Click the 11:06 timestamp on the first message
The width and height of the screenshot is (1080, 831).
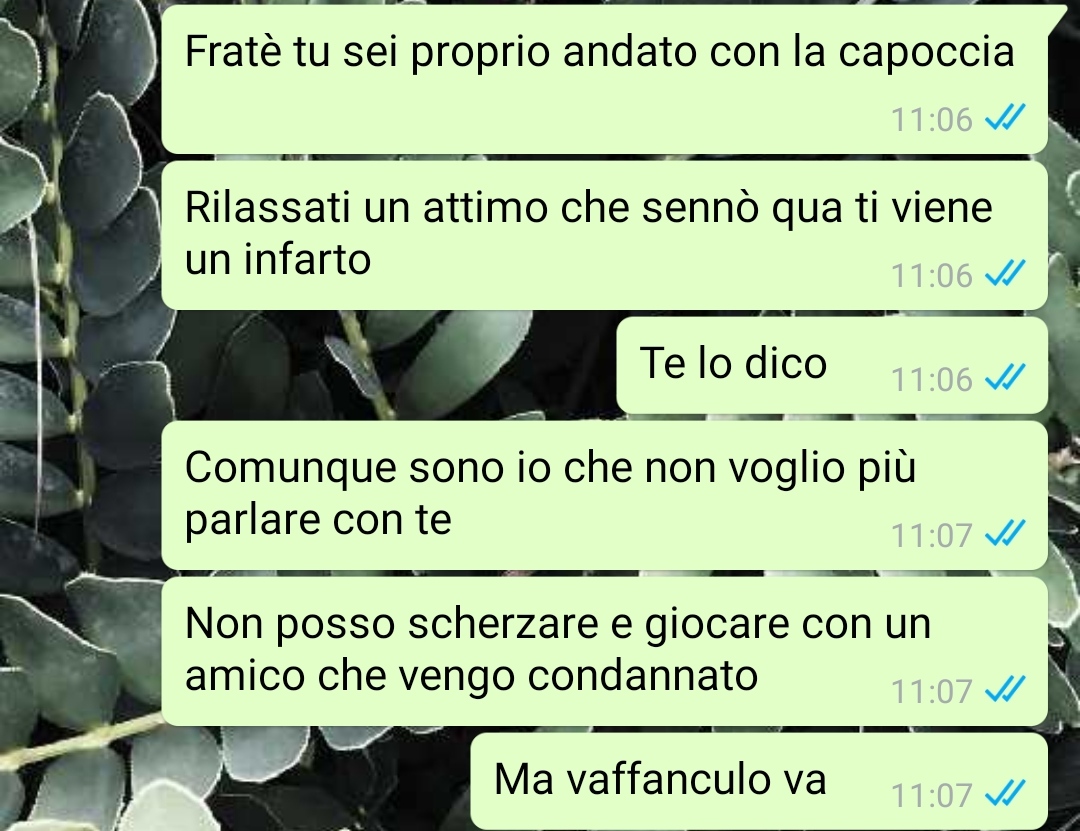click(931, 119)
